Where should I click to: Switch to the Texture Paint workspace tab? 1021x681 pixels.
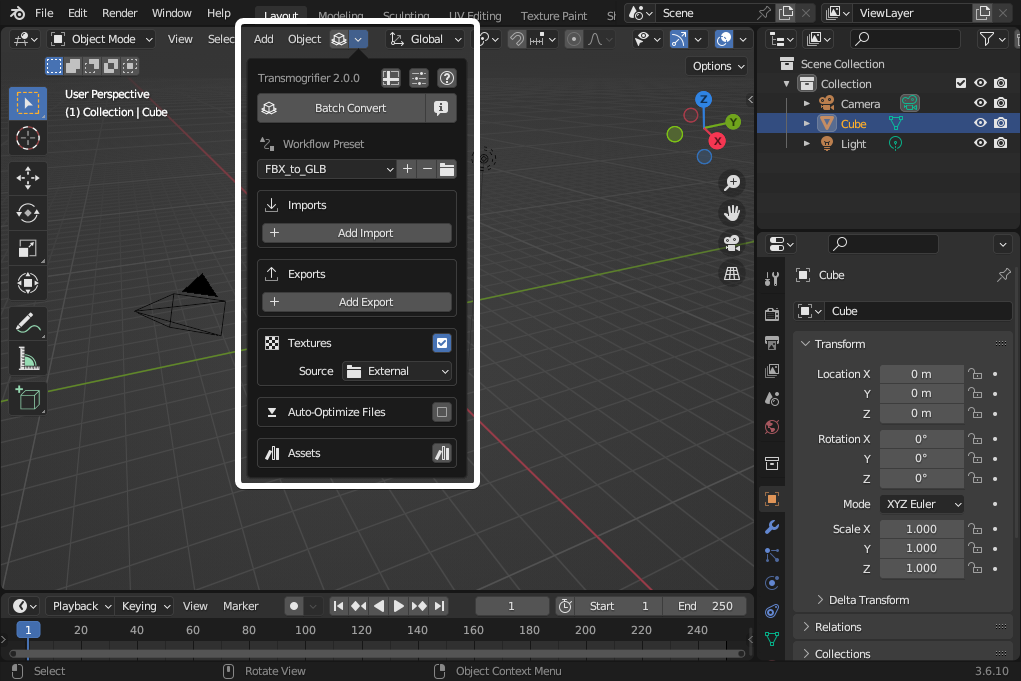tap(554, 16)
